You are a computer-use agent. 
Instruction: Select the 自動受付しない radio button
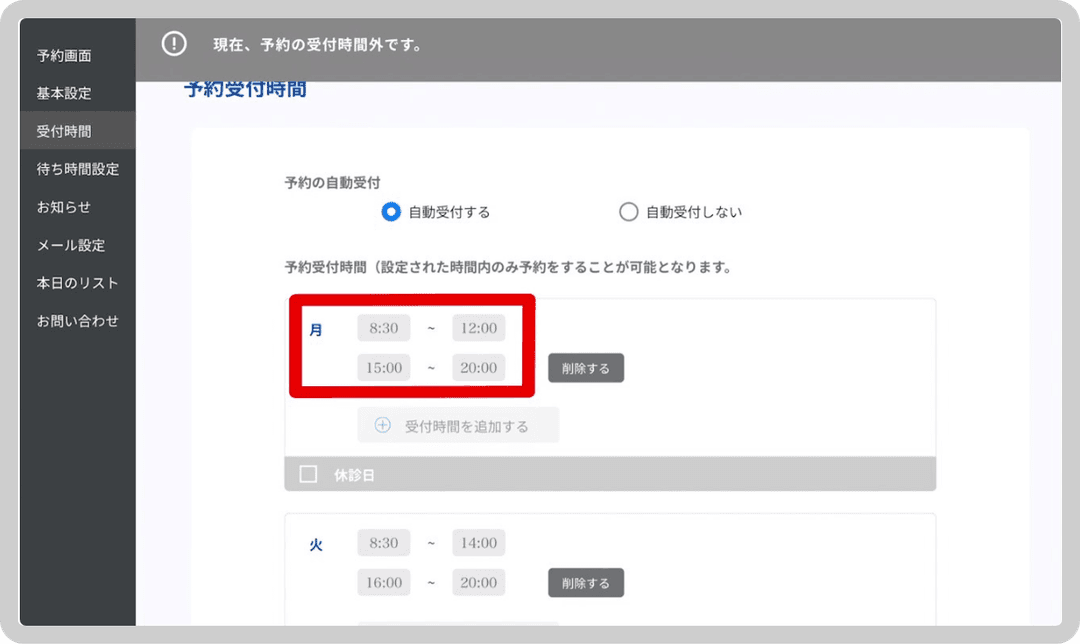point(628,212)
